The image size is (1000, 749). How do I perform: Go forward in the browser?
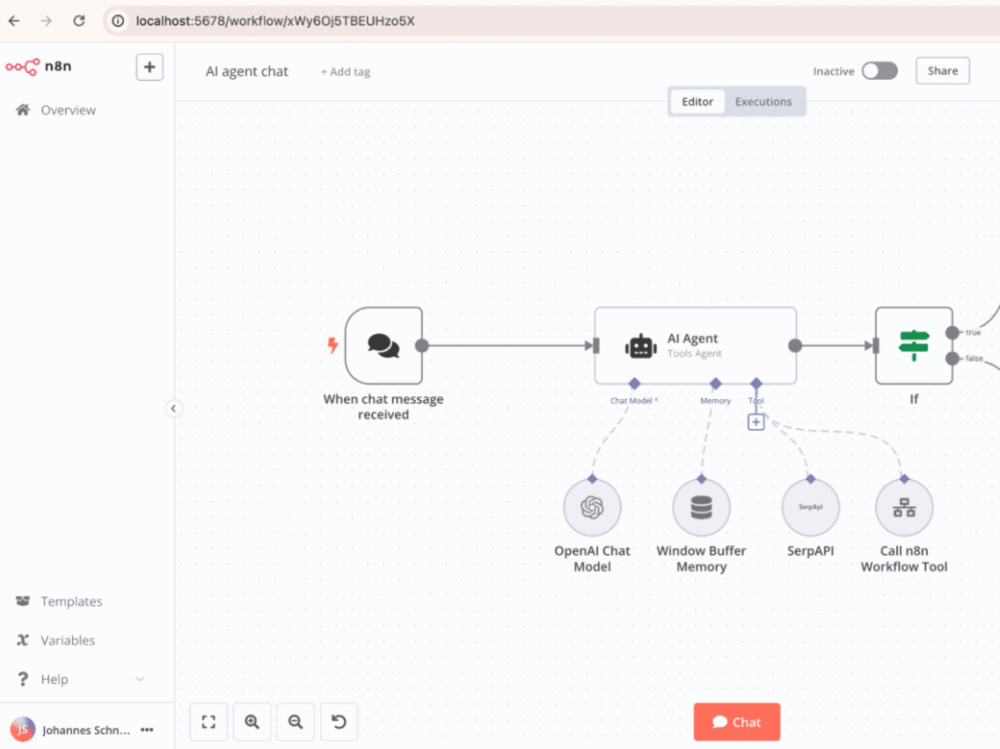[x=46, y=21]
